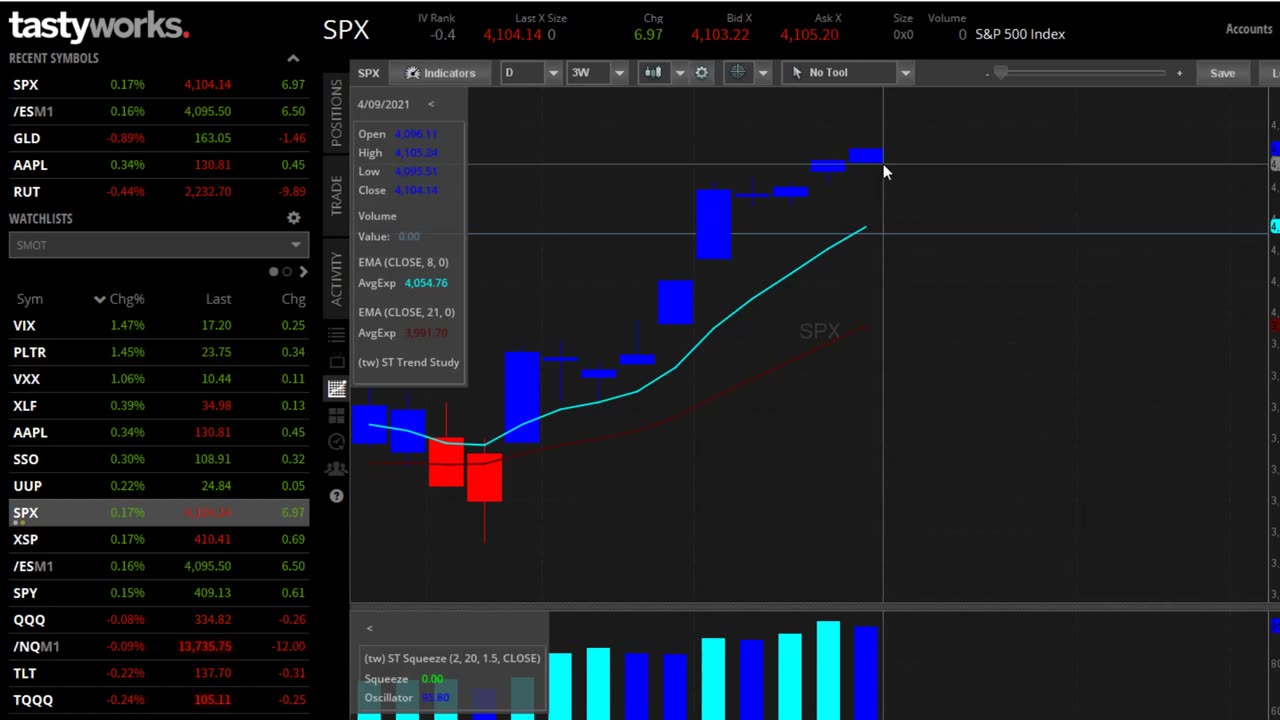Open the Accounts menu
The image size is (1280, 720).
[1248, 28]
